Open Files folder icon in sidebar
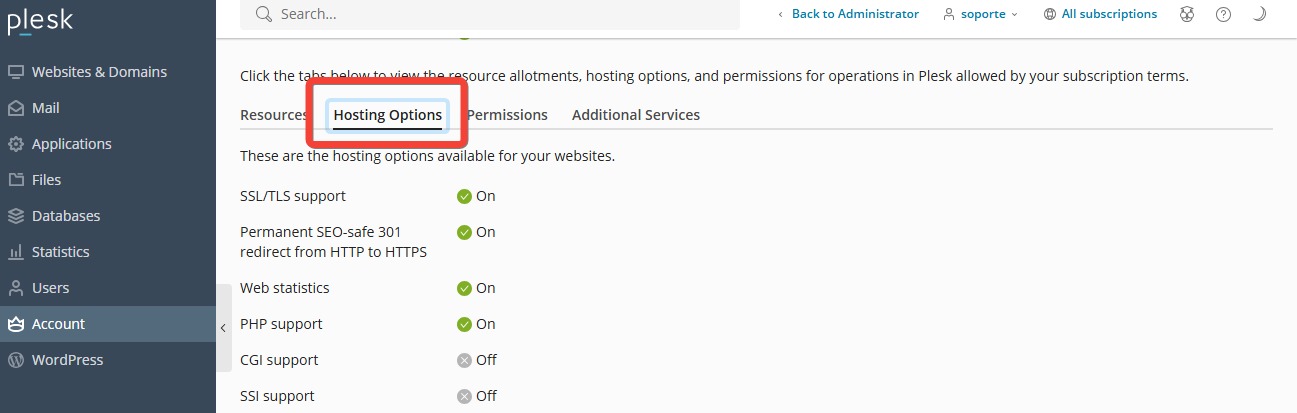The width and height of the screenshot is (1297, 413). point(15,180)
